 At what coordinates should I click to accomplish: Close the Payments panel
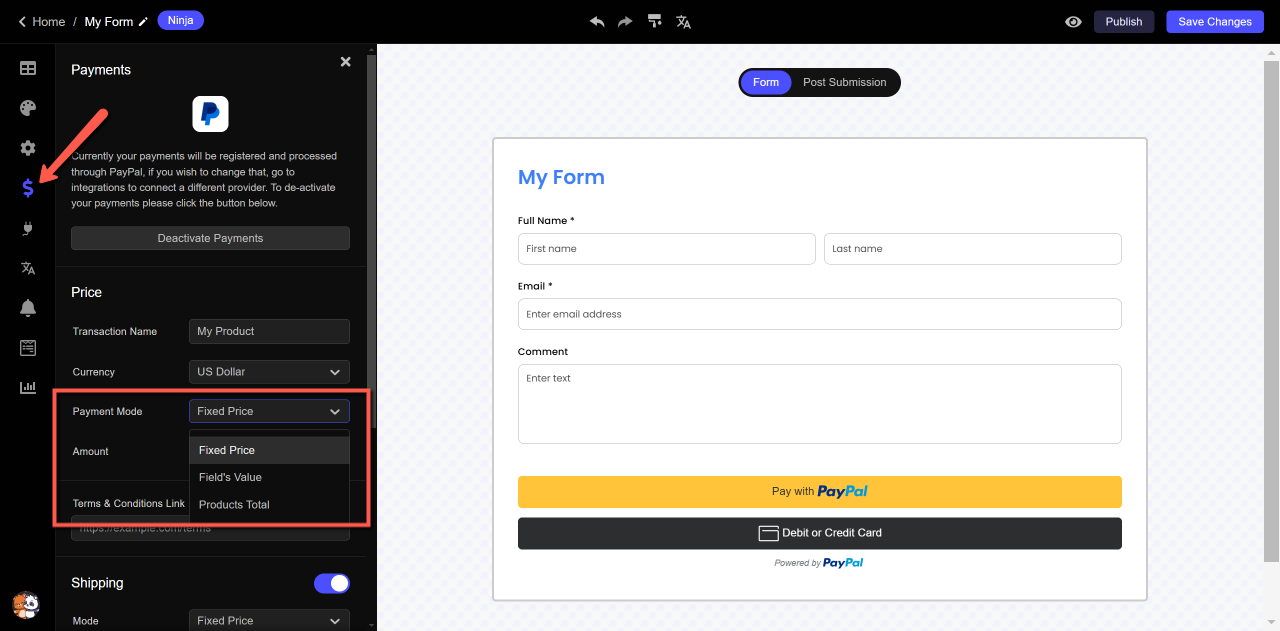[346, 62]
